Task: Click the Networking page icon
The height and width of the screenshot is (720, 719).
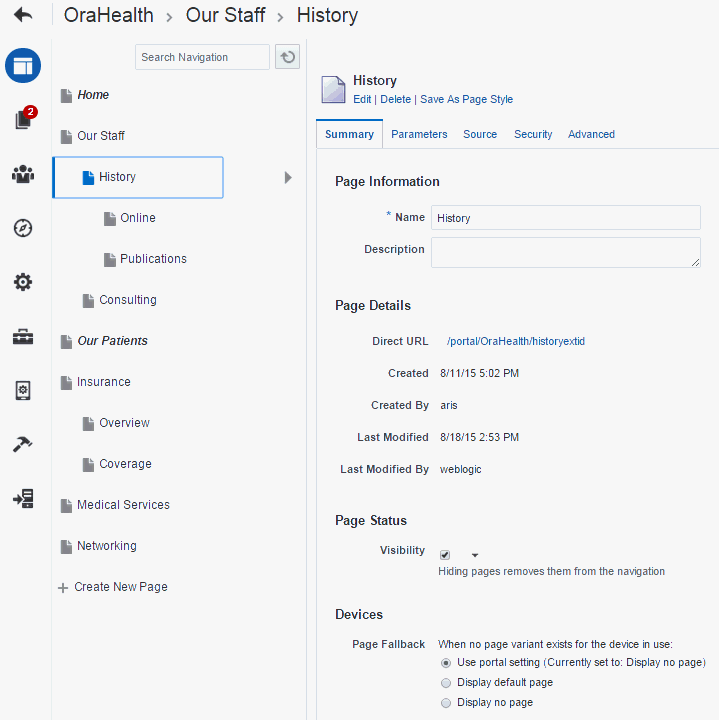Action: click(x=67, y=546)
